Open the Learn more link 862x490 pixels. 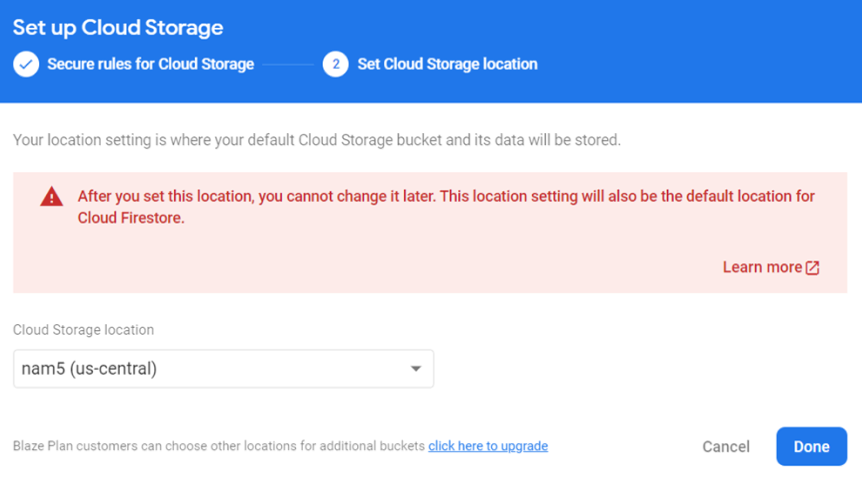coord(762,267)
